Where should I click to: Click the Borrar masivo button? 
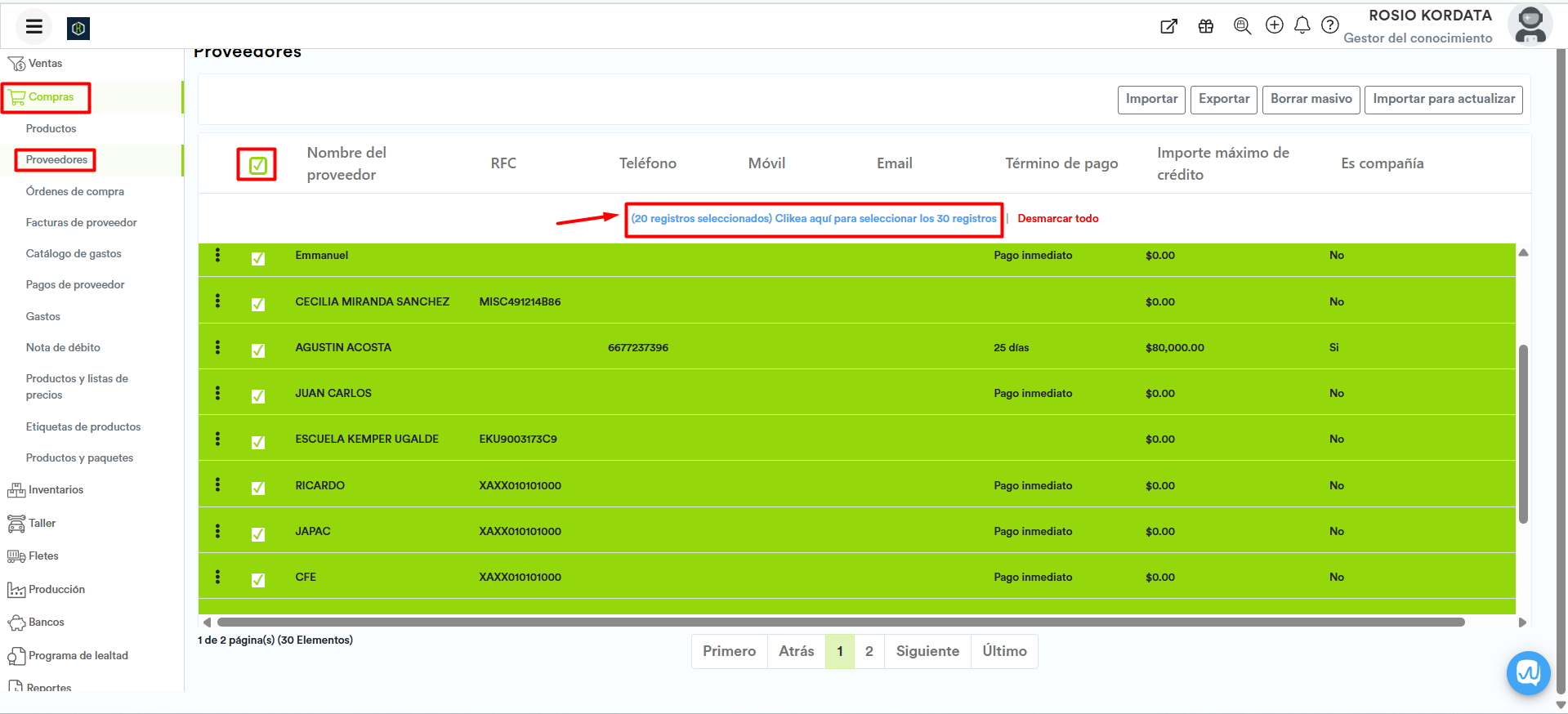(1311, 99)
